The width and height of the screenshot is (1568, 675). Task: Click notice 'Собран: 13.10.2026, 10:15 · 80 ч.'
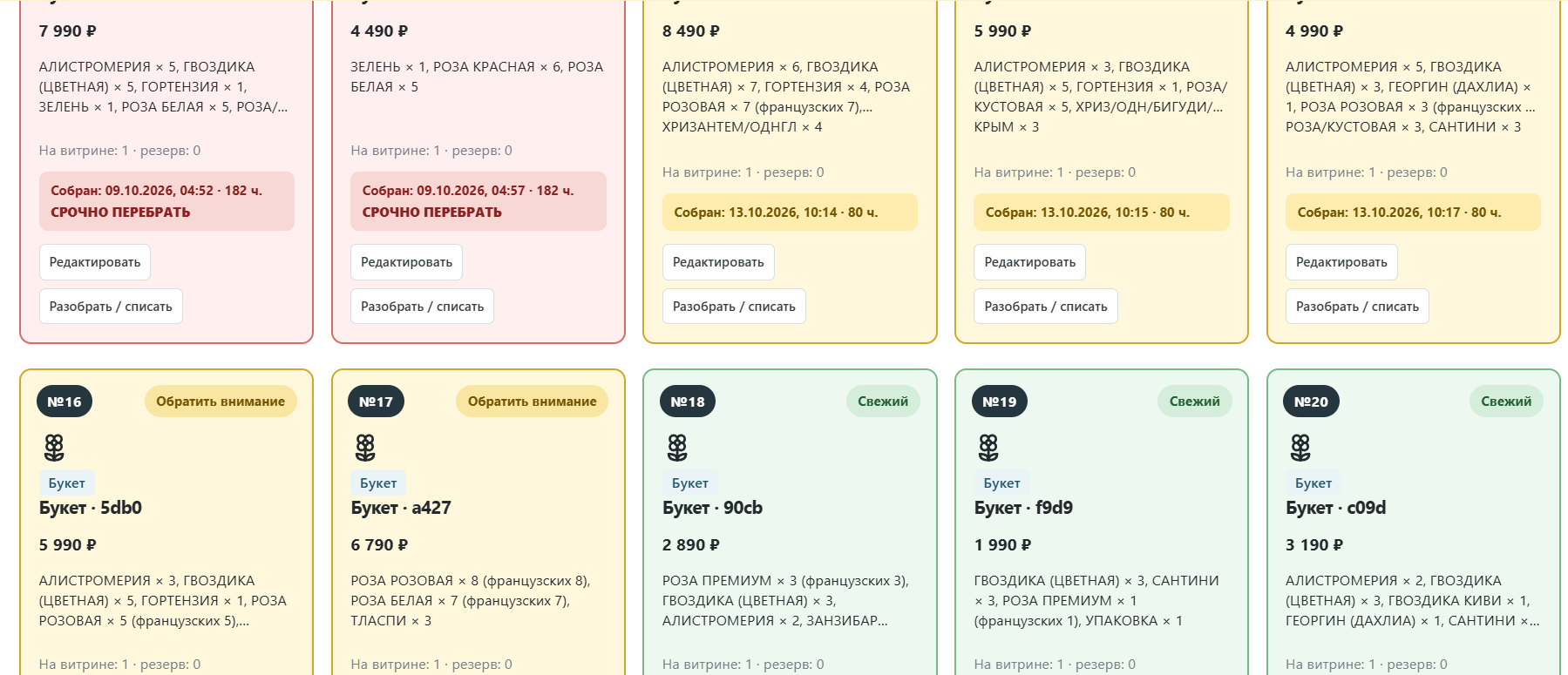1102,213
